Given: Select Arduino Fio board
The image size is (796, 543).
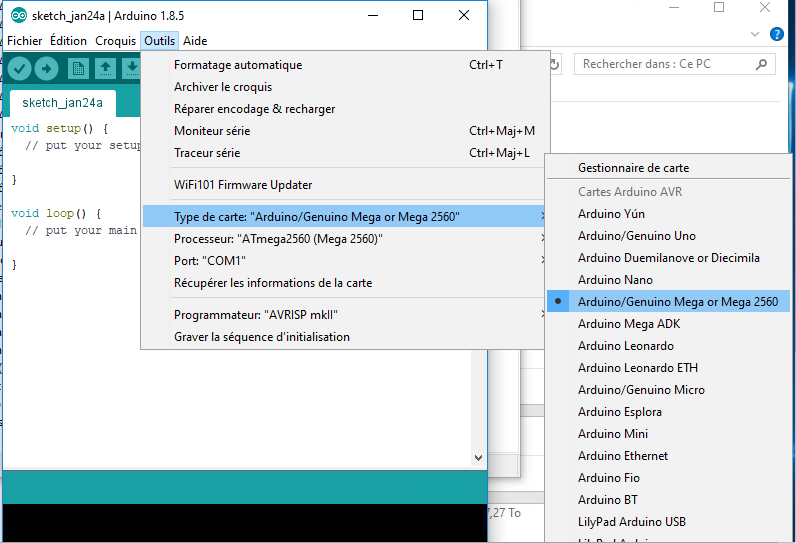Looking at the screenshot, I should [668, 478].
